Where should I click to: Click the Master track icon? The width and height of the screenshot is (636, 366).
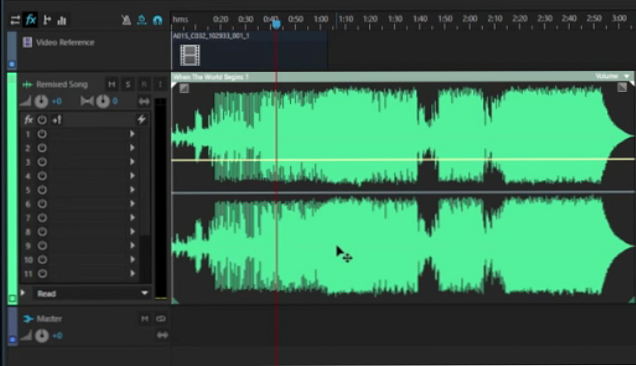[x=28, y=319]
